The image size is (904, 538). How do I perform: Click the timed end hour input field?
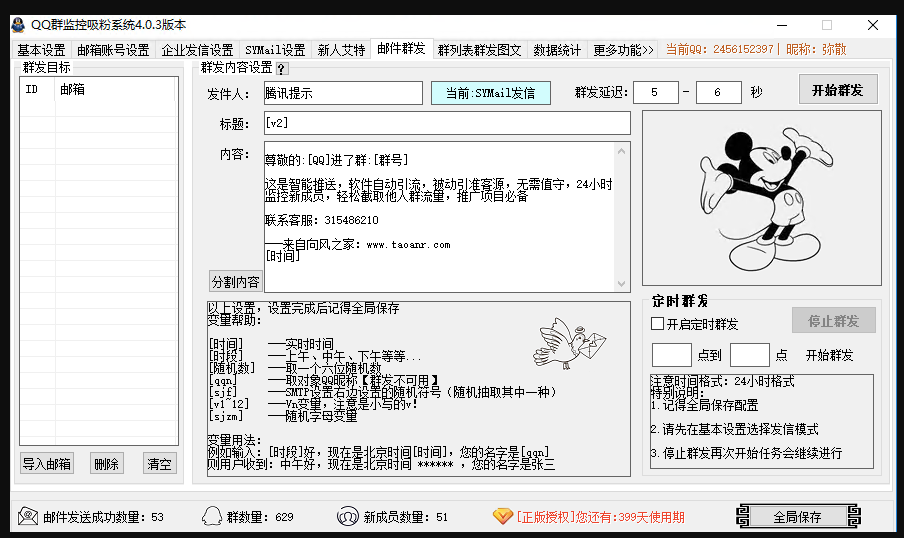[x=749, y=355]
